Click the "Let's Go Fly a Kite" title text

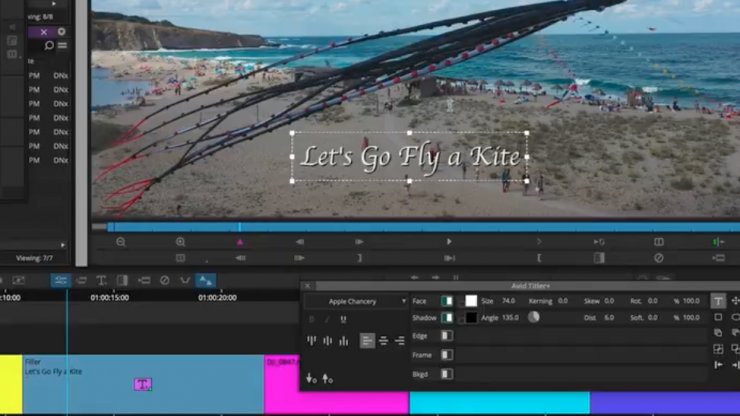pyautogui.click(x=410, y=157)
